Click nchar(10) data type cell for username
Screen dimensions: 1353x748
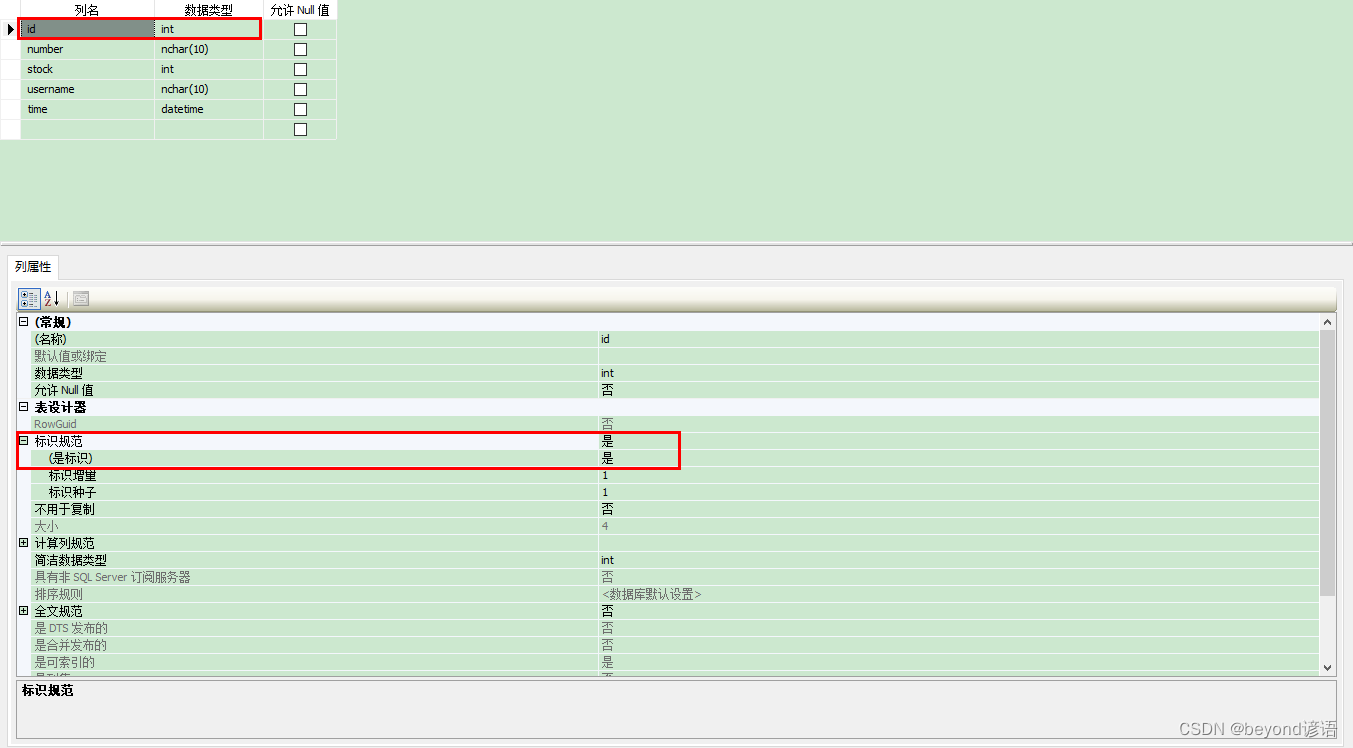(209, 89)
